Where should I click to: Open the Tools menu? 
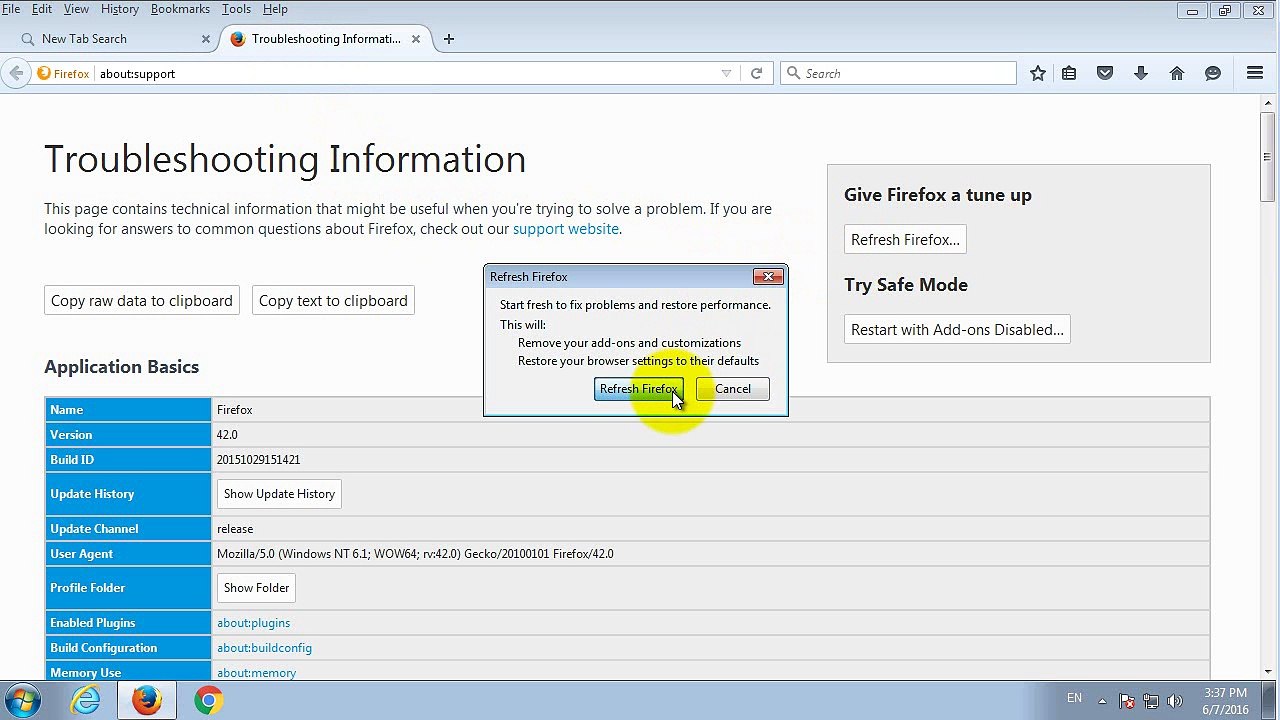236,9
